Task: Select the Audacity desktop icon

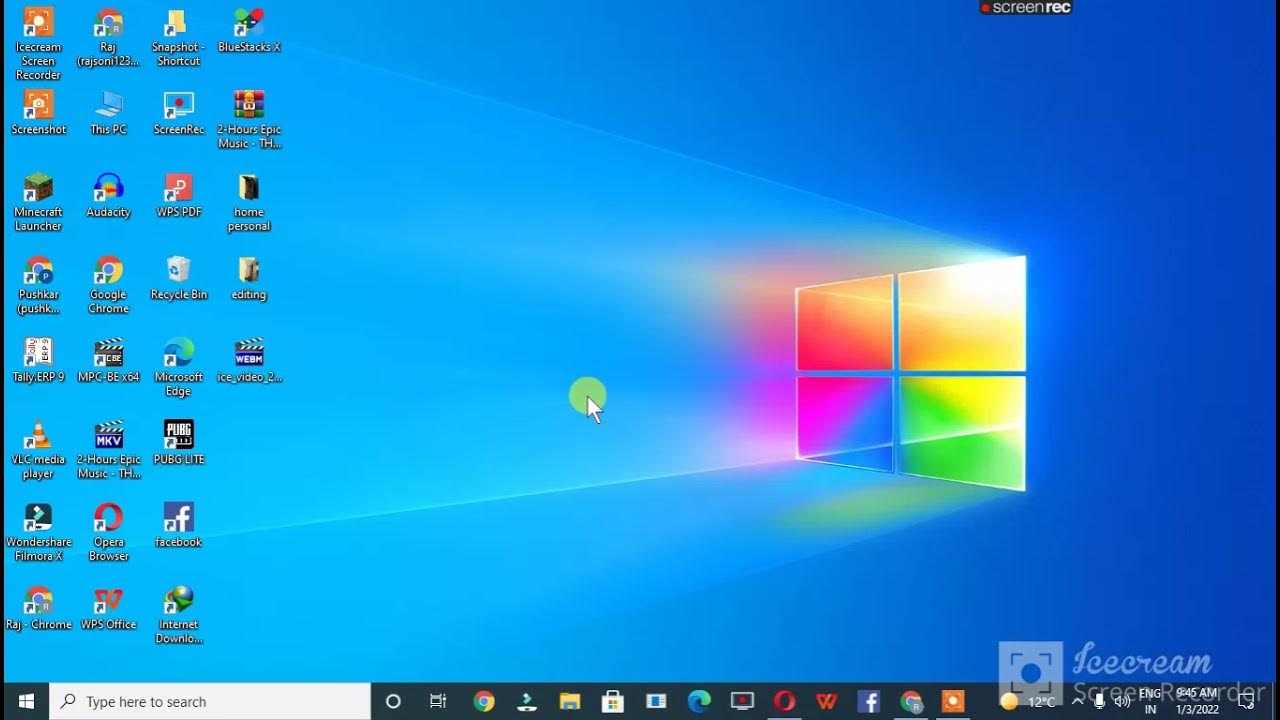Action: click(108, 195)
